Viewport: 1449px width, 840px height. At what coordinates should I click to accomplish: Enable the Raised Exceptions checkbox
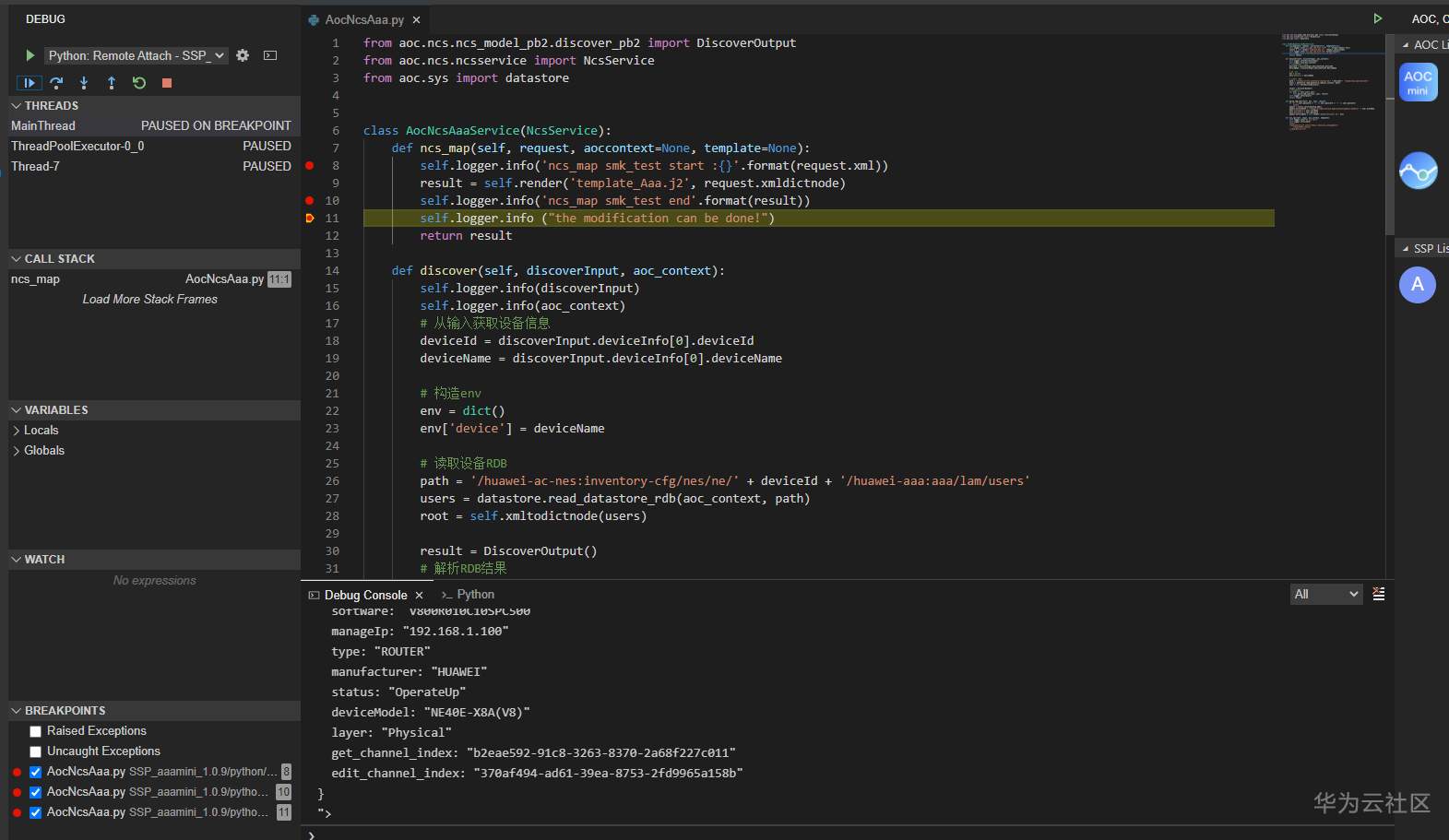click(36, 731)
